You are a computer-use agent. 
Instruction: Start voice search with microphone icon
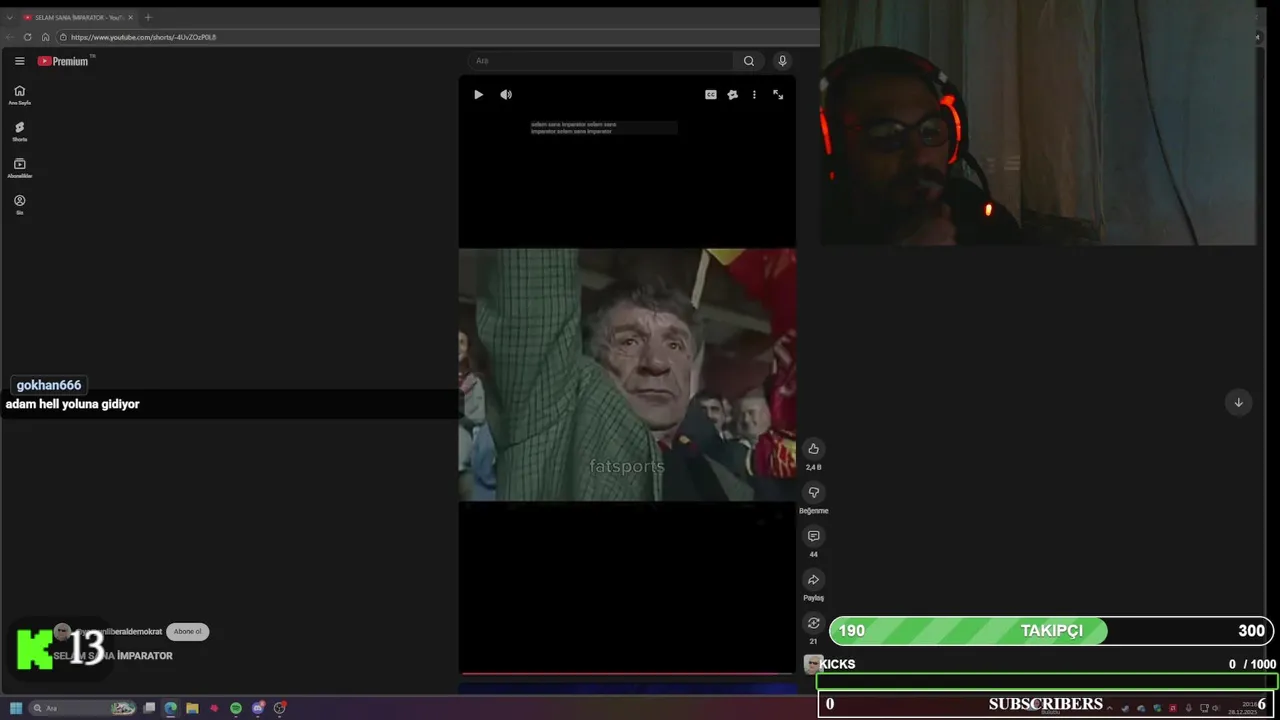click(x=783, y=61)
